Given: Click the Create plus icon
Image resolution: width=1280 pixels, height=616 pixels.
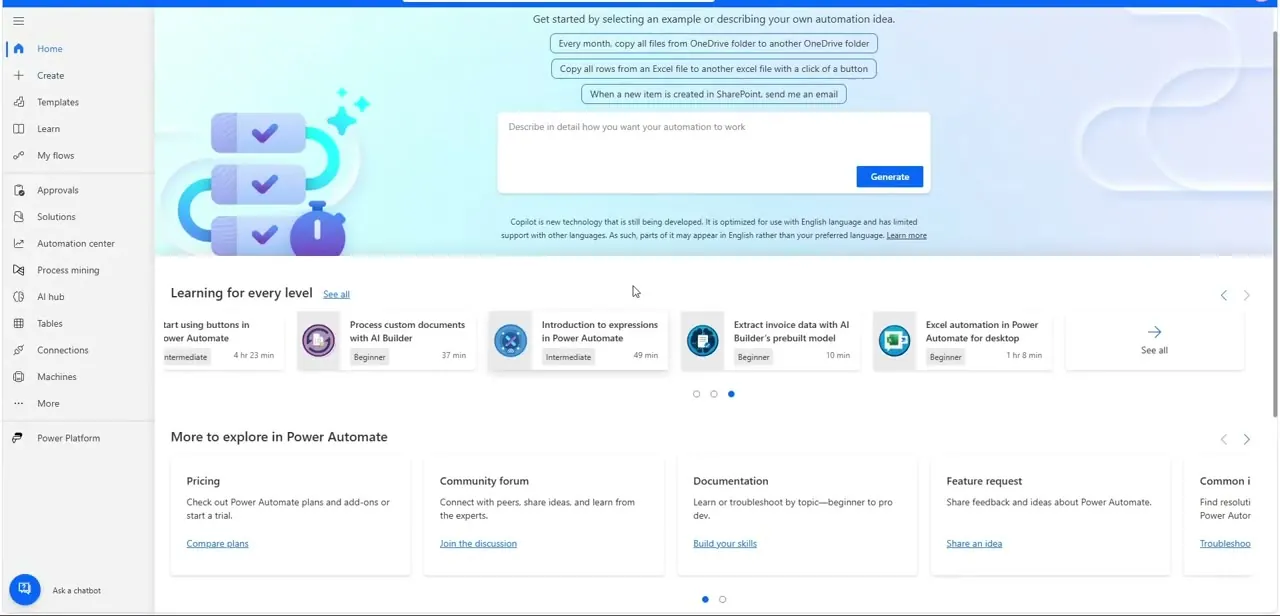Looking at the screenshot, I should coord(18,75).
